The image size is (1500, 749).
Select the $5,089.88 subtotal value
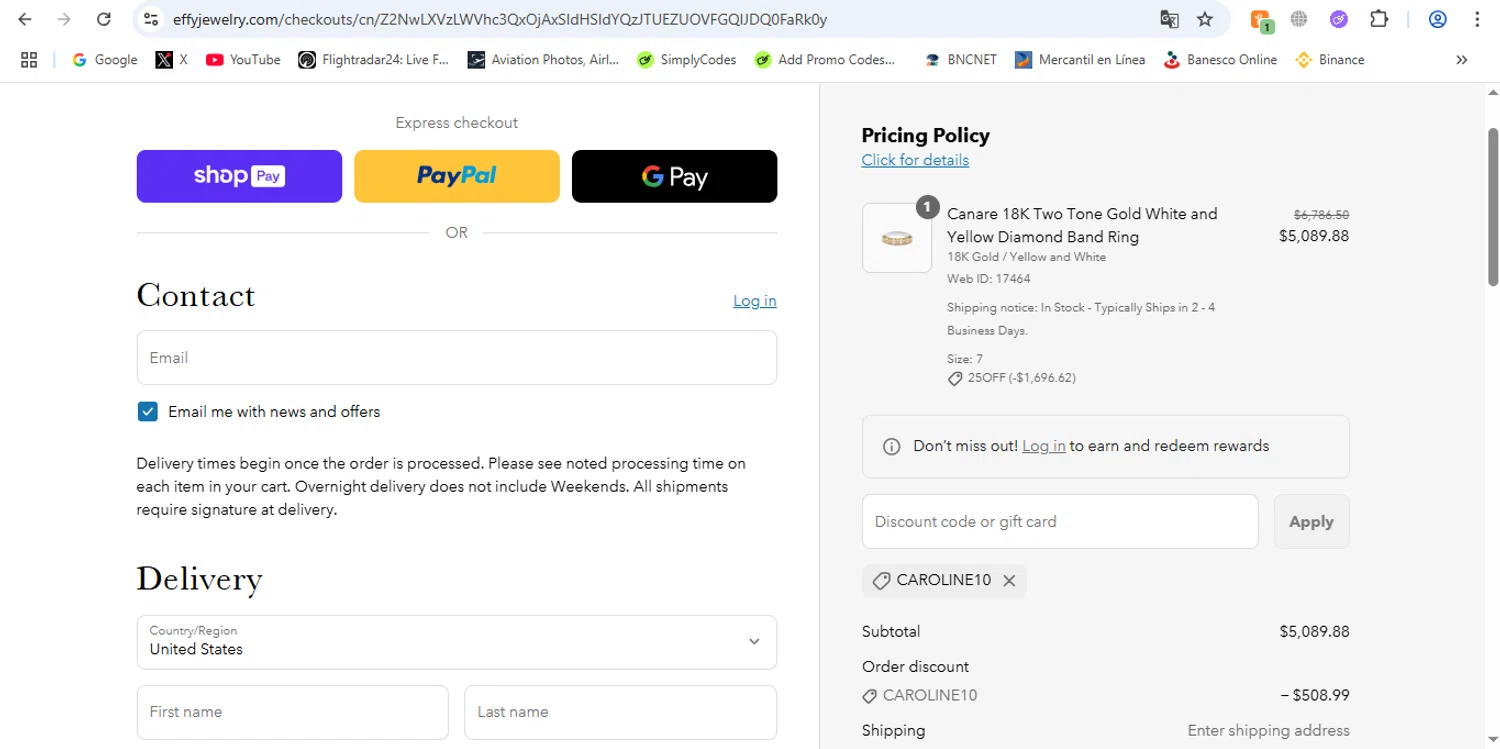tap(1314, 632)
